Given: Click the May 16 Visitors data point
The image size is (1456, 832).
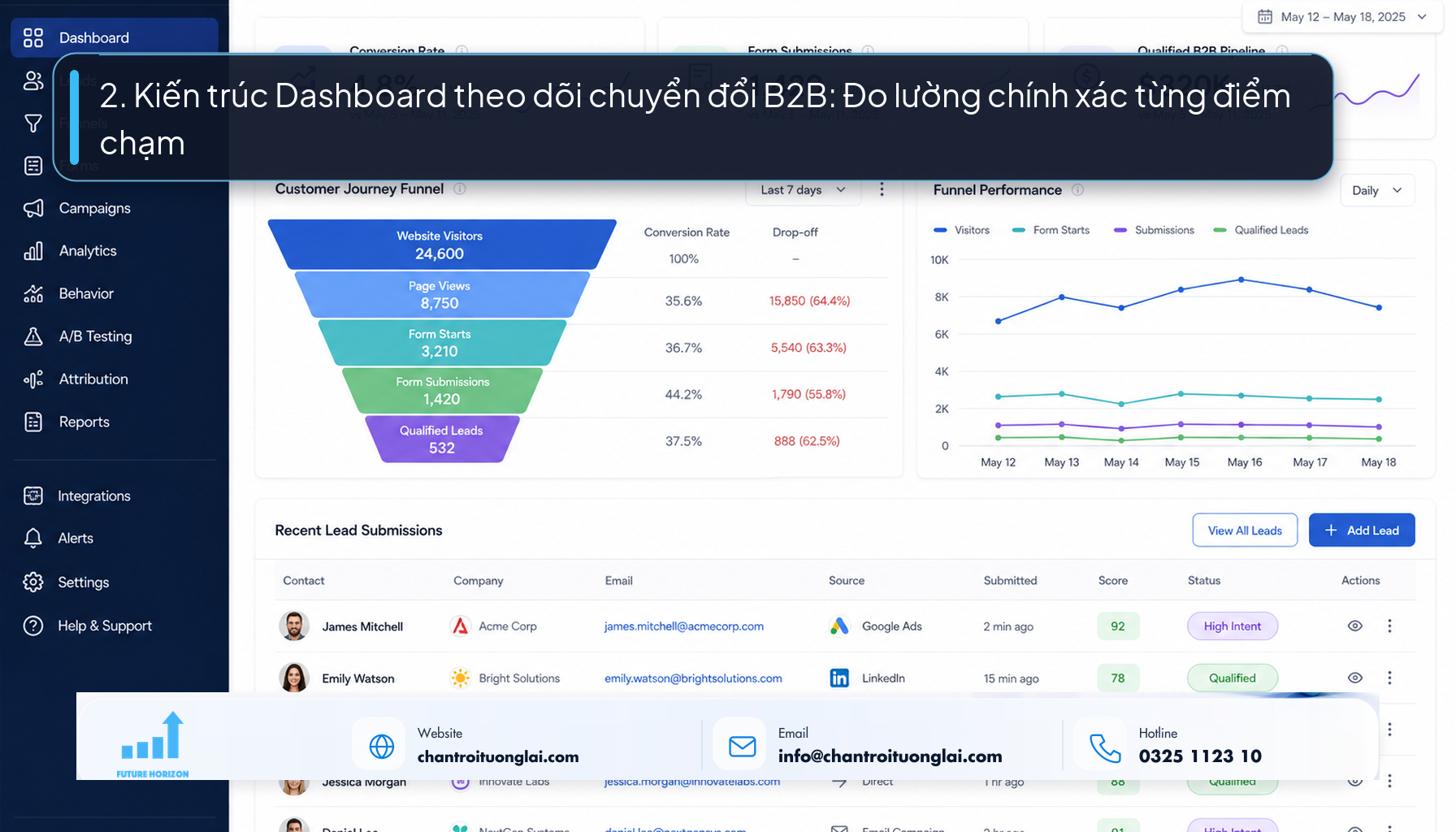Looking at the screenshot, I should point(1241,279).
